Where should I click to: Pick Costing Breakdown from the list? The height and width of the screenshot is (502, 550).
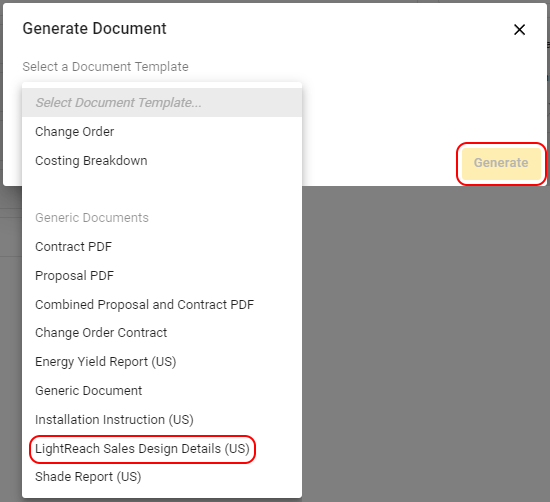(162, 161)
